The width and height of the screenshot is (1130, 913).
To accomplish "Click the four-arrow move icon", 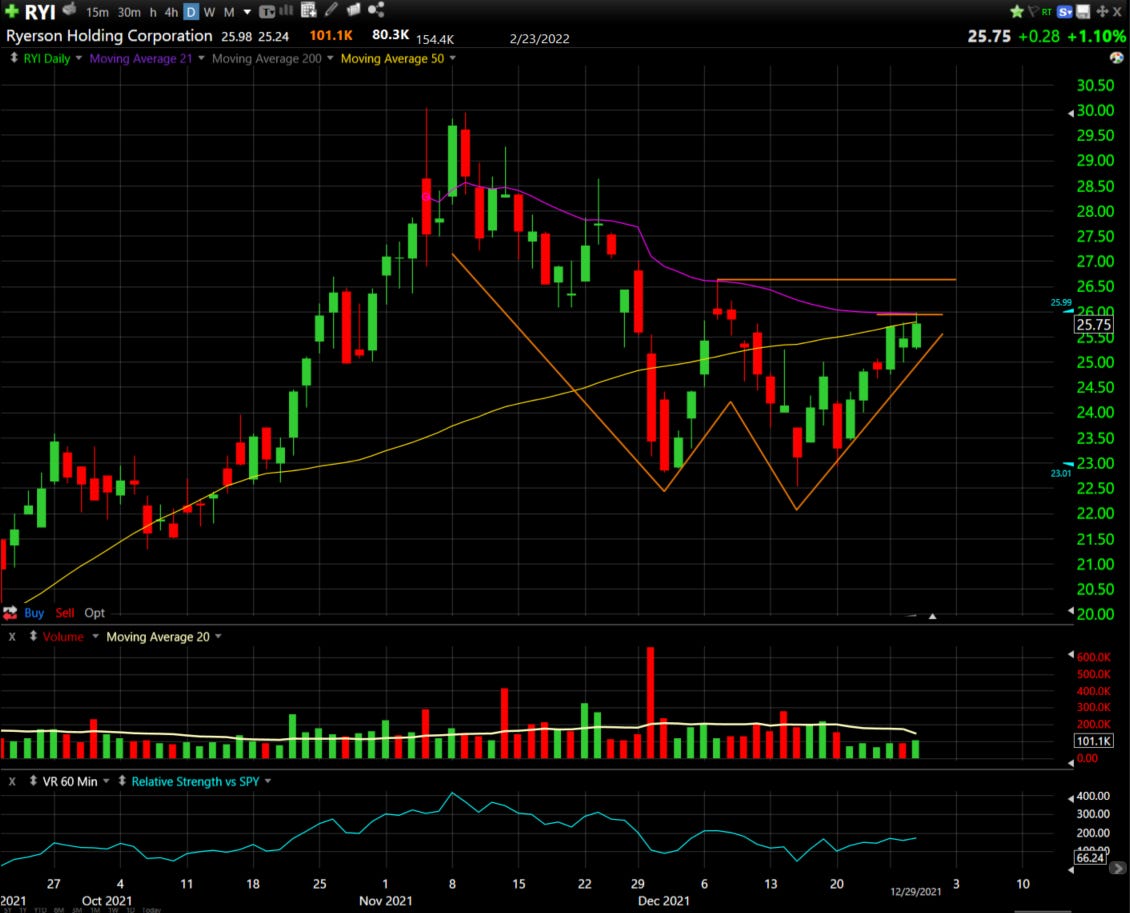I will 1102,12.
